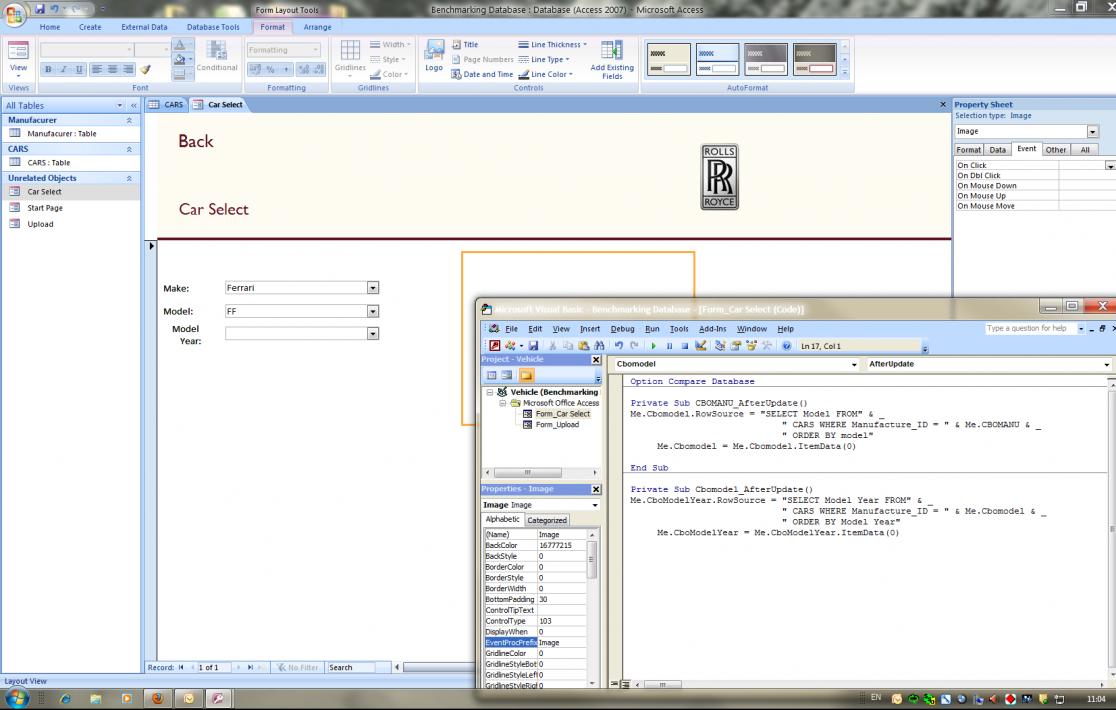
Task: Click the VBA Find binoculars icon
Action: 599,346
